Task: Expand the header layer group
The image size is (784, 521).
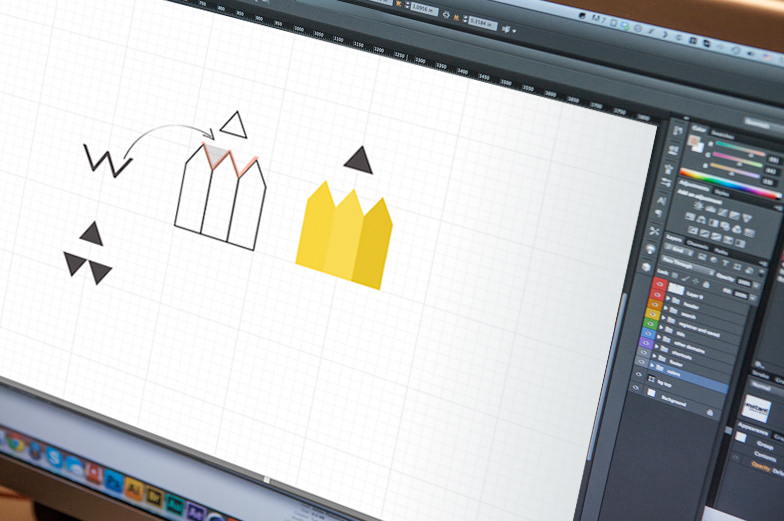Action: [x=668, y=298]
